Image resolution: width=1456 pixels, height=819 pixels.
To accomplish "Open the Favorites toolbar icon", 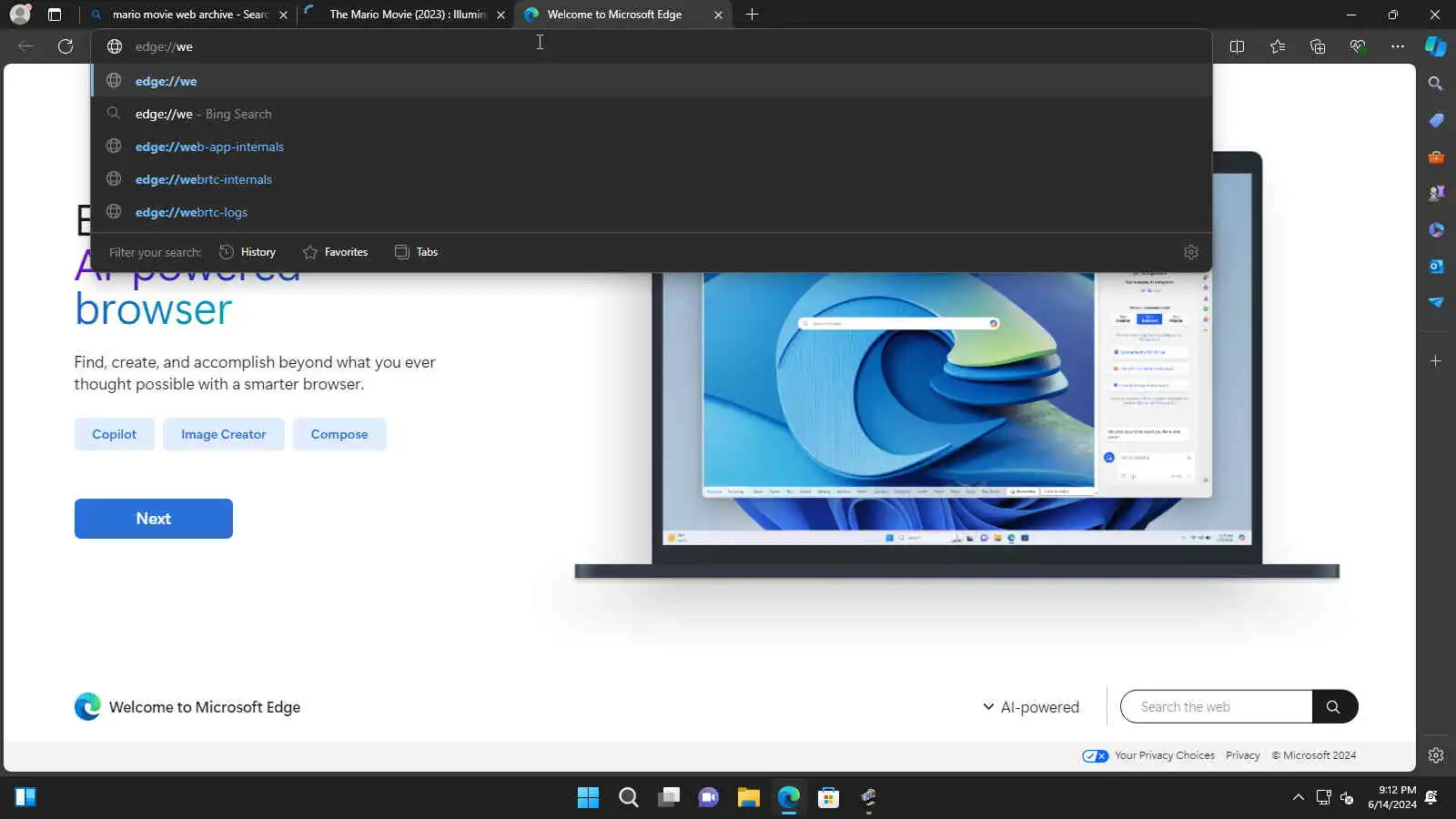I will (1278, 46).
